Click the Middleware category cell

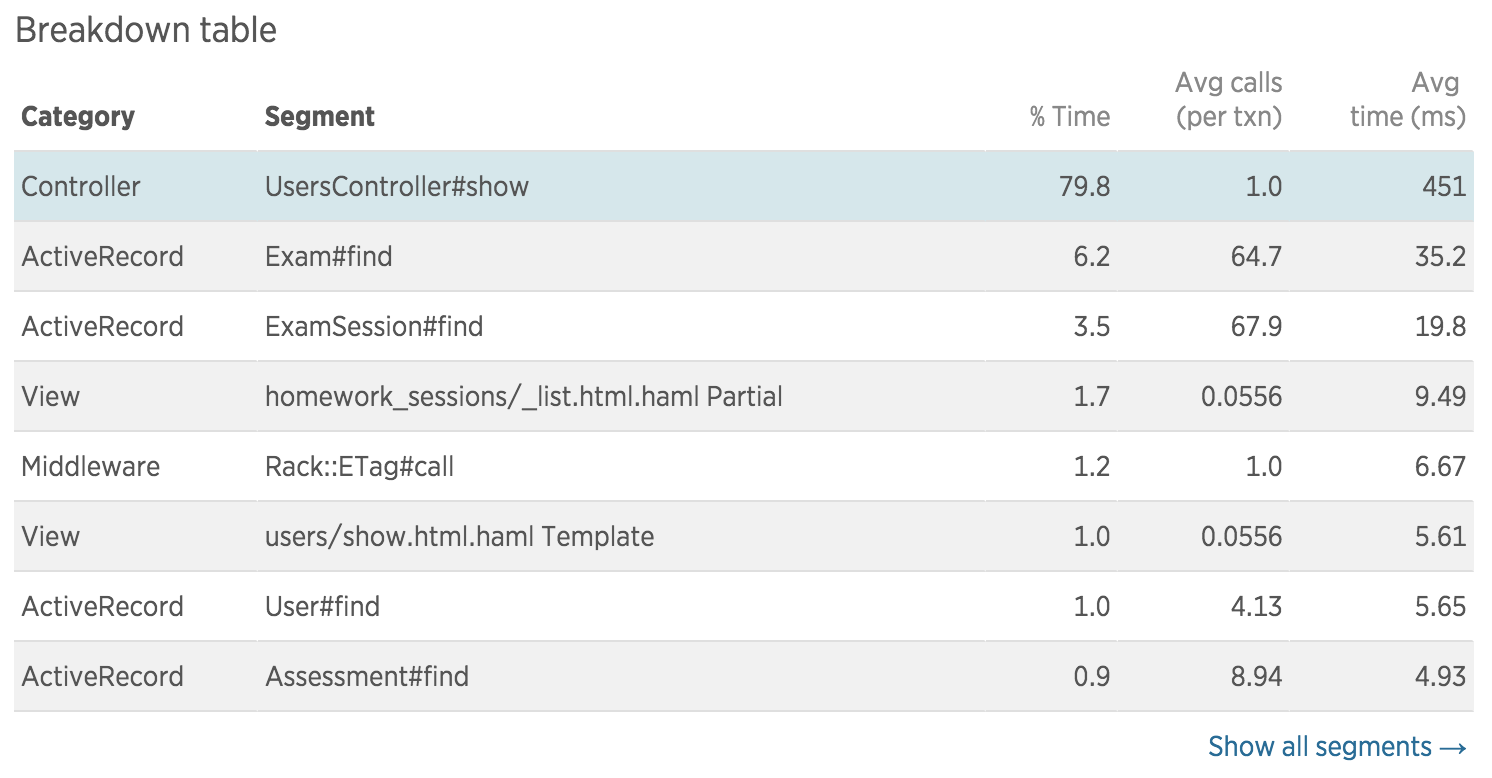91,467
